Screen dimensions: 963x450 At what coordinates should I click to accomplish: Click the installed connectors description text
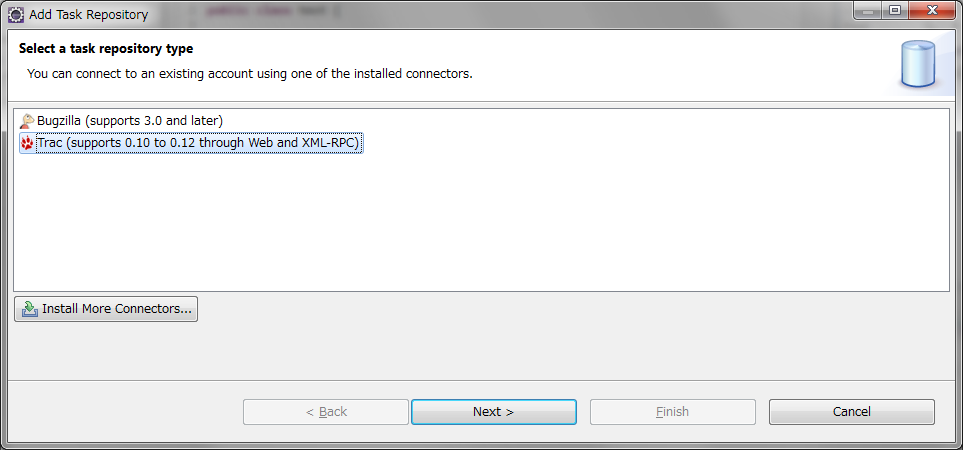pos(249,74)
